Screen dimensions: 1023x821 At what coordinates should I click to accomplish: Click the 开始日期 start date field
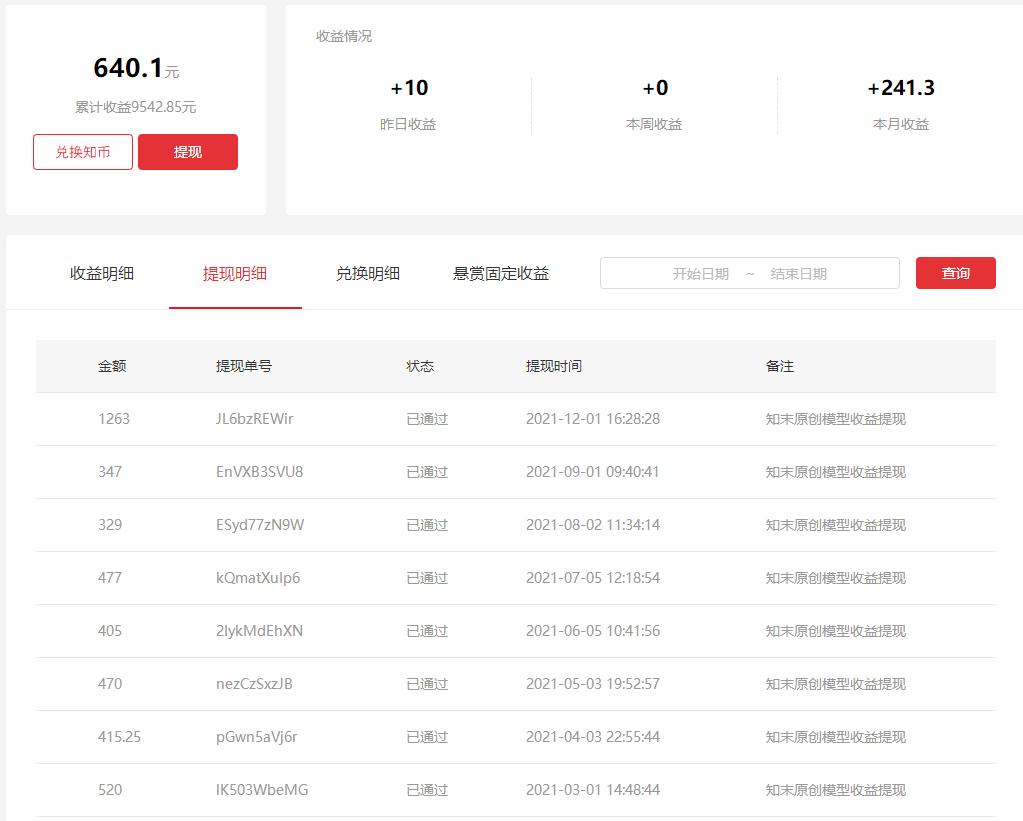[x=700, y=272]
